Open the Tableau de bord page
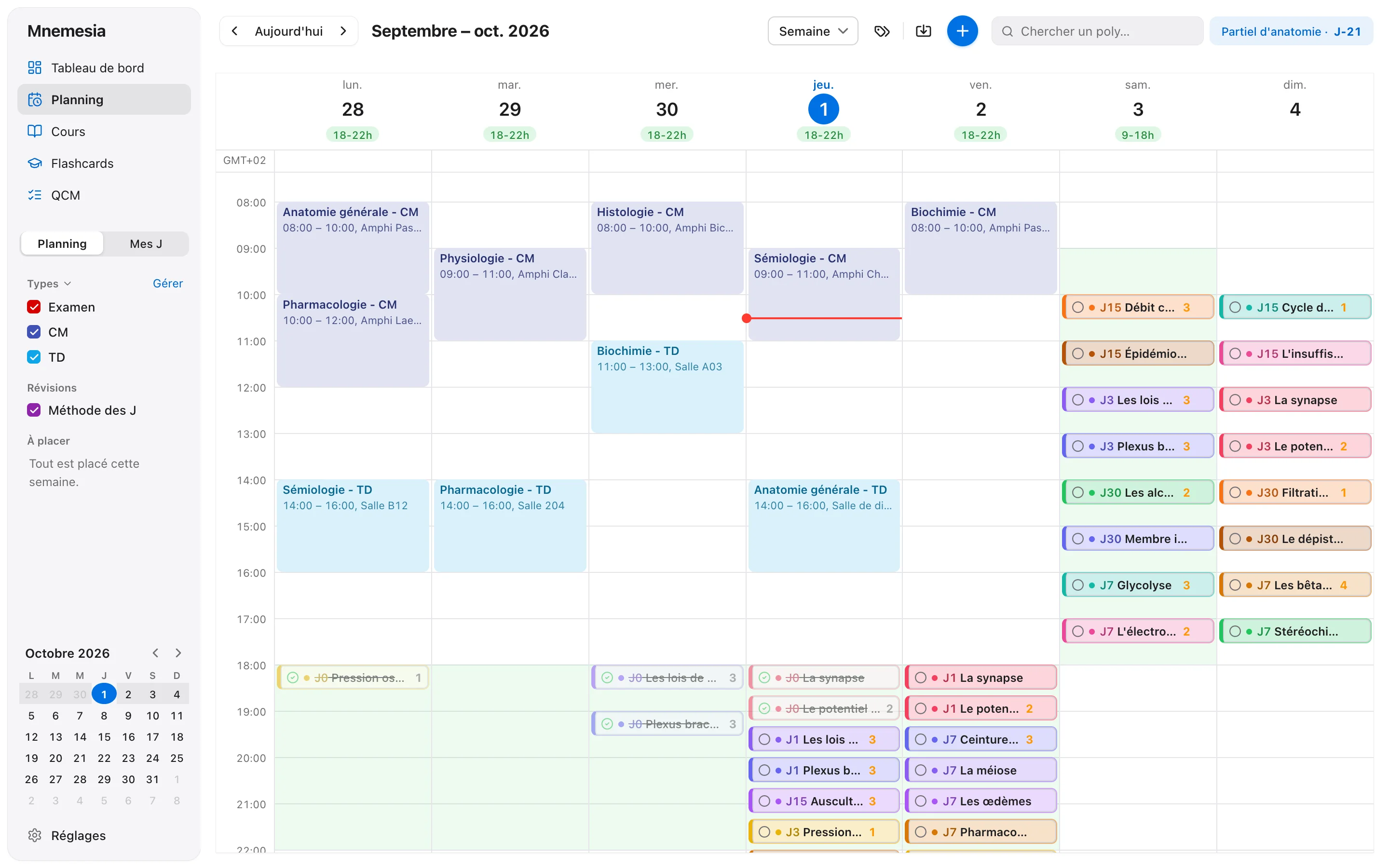This screenshot has width=1389, height=868. (104, 68)
